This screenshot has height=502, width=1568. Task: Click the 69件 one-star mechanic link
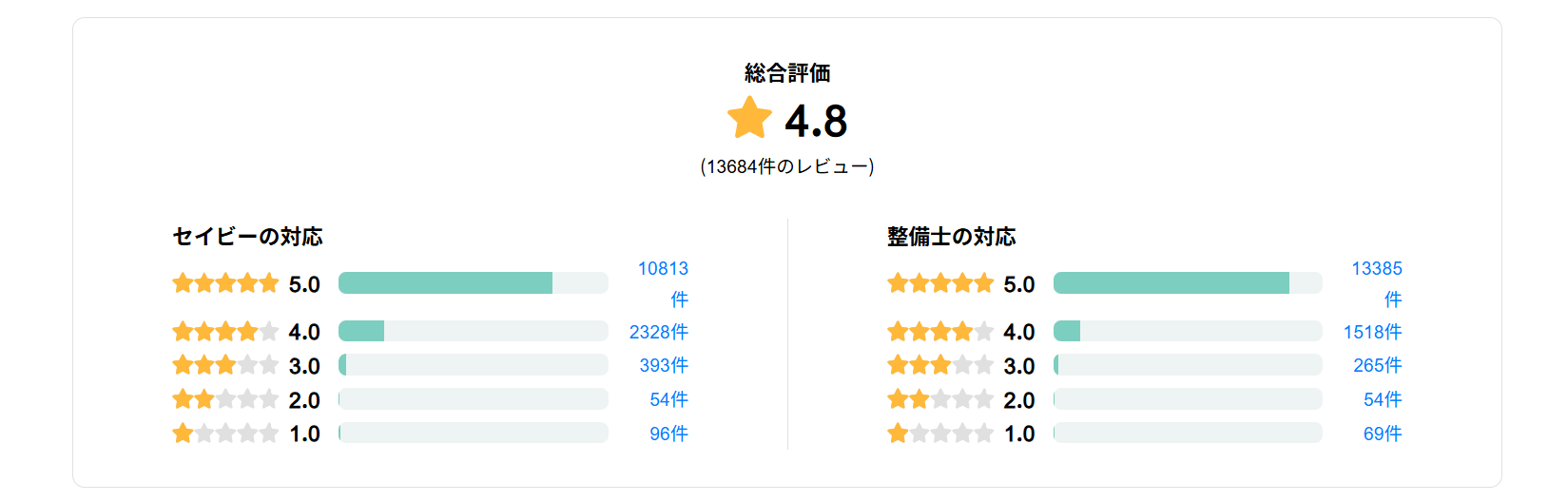pos(1382,434)
